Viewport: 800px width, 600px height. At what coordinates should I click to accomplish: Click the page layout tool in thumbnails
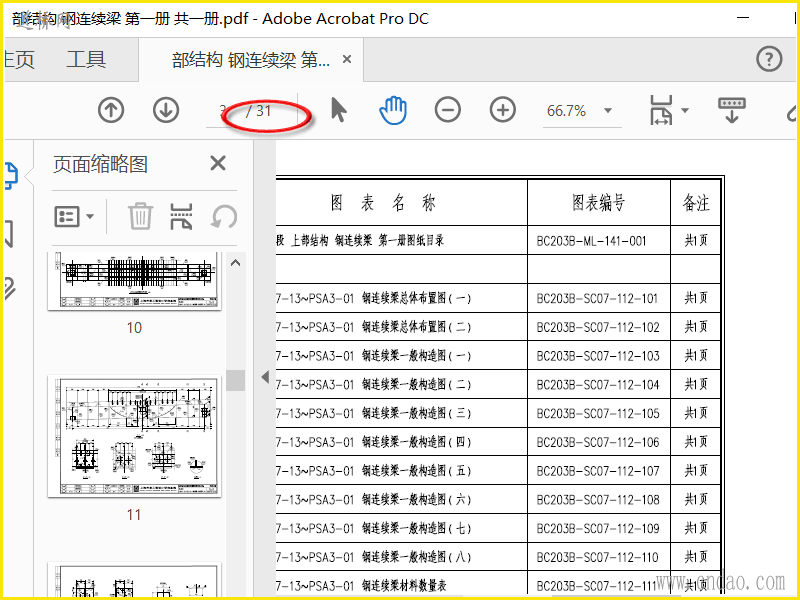(181, 216)
